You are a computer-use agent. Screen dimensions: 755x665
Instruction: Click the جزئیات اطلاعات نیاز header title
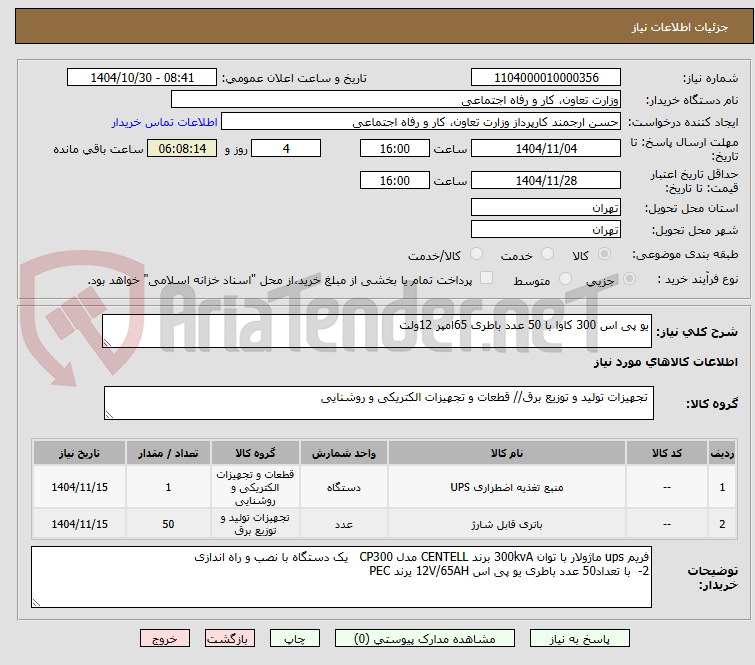[679, 27]
